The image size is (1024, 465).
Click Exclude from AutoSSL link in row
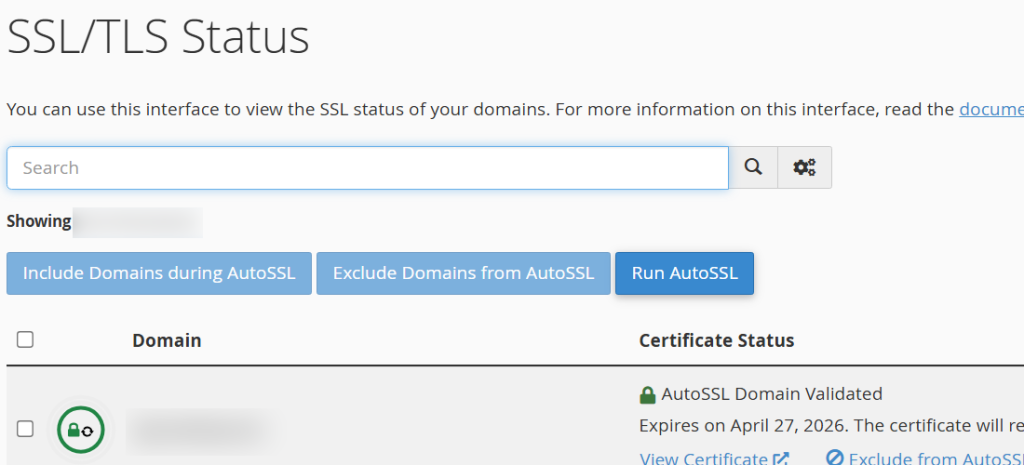pyautogui.click(x=925, y=458)
